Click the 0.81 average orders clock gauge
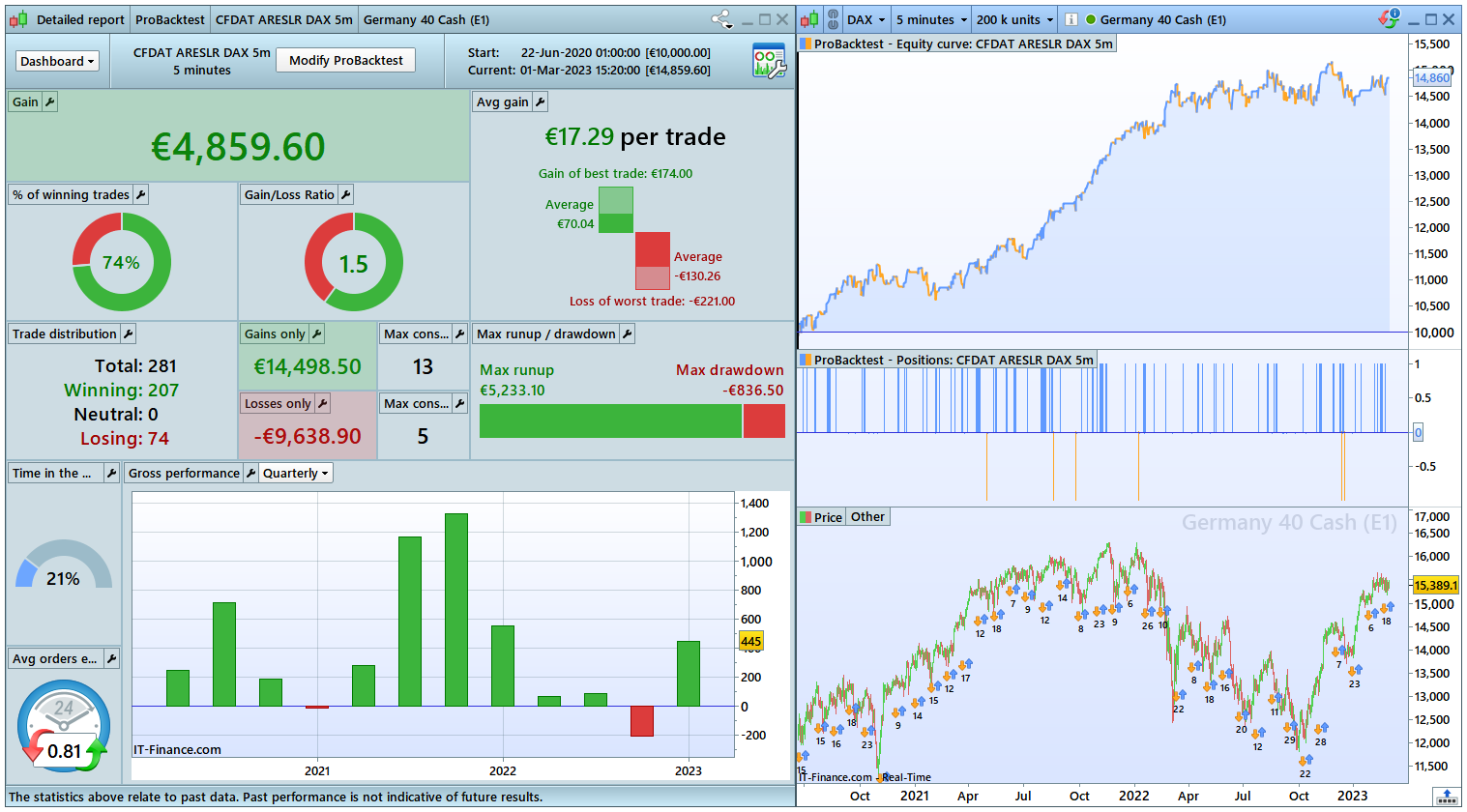The width and height of the screenshot is (1467, 812). (x=64, y=727)
